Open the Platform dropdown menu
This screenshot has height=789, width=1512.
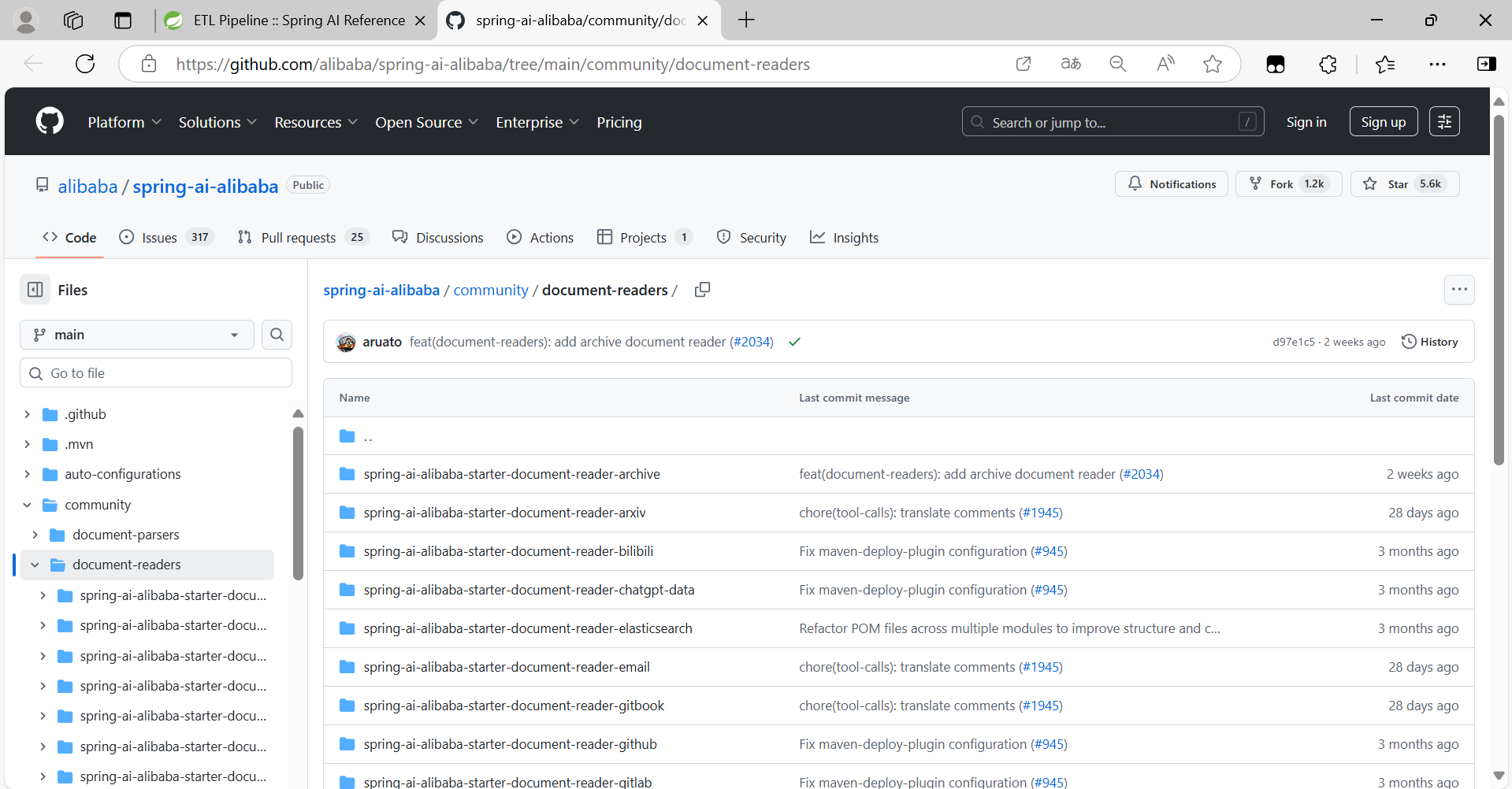coord(124,122)
